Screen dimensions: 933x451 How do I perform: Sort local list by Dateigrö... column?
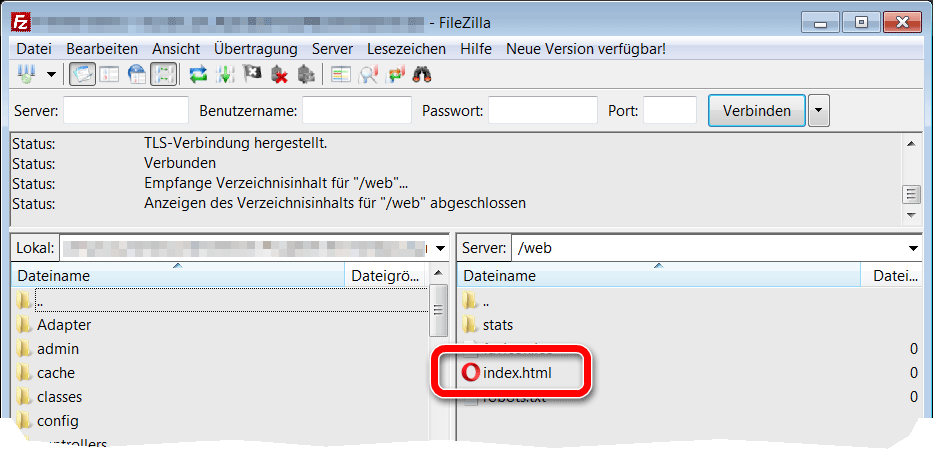[x=386, y=275]
